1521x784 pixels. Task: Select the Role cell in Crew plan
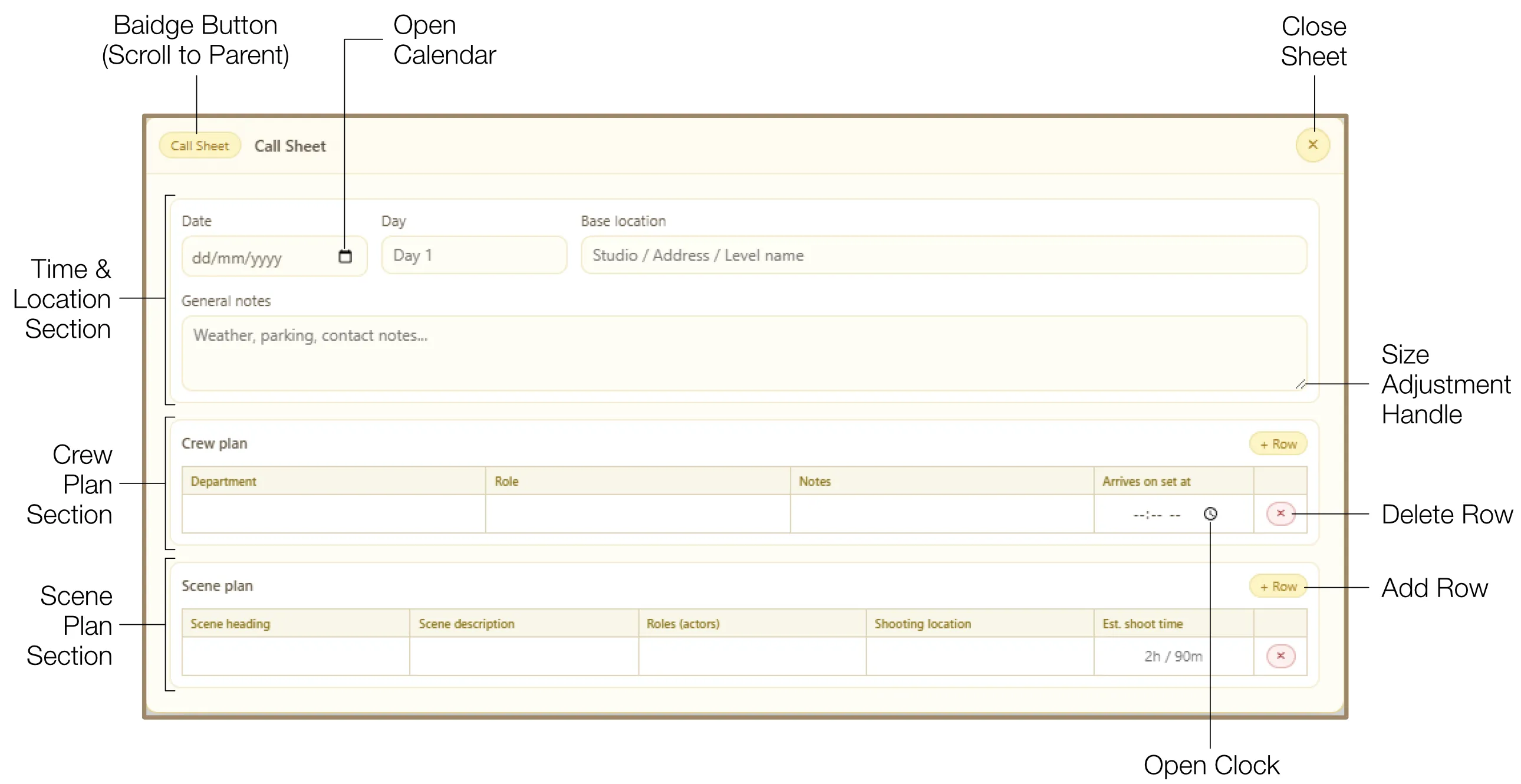638,513
